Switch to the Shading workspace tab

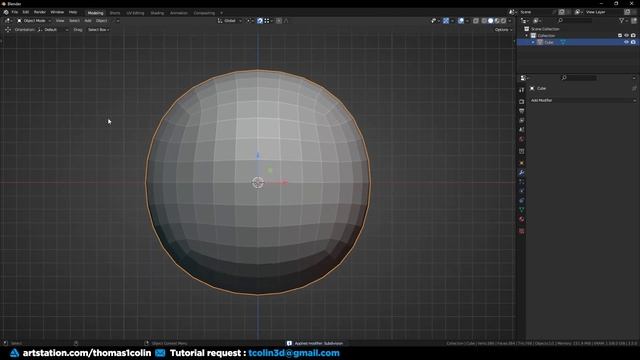click(x=157, y=13)
